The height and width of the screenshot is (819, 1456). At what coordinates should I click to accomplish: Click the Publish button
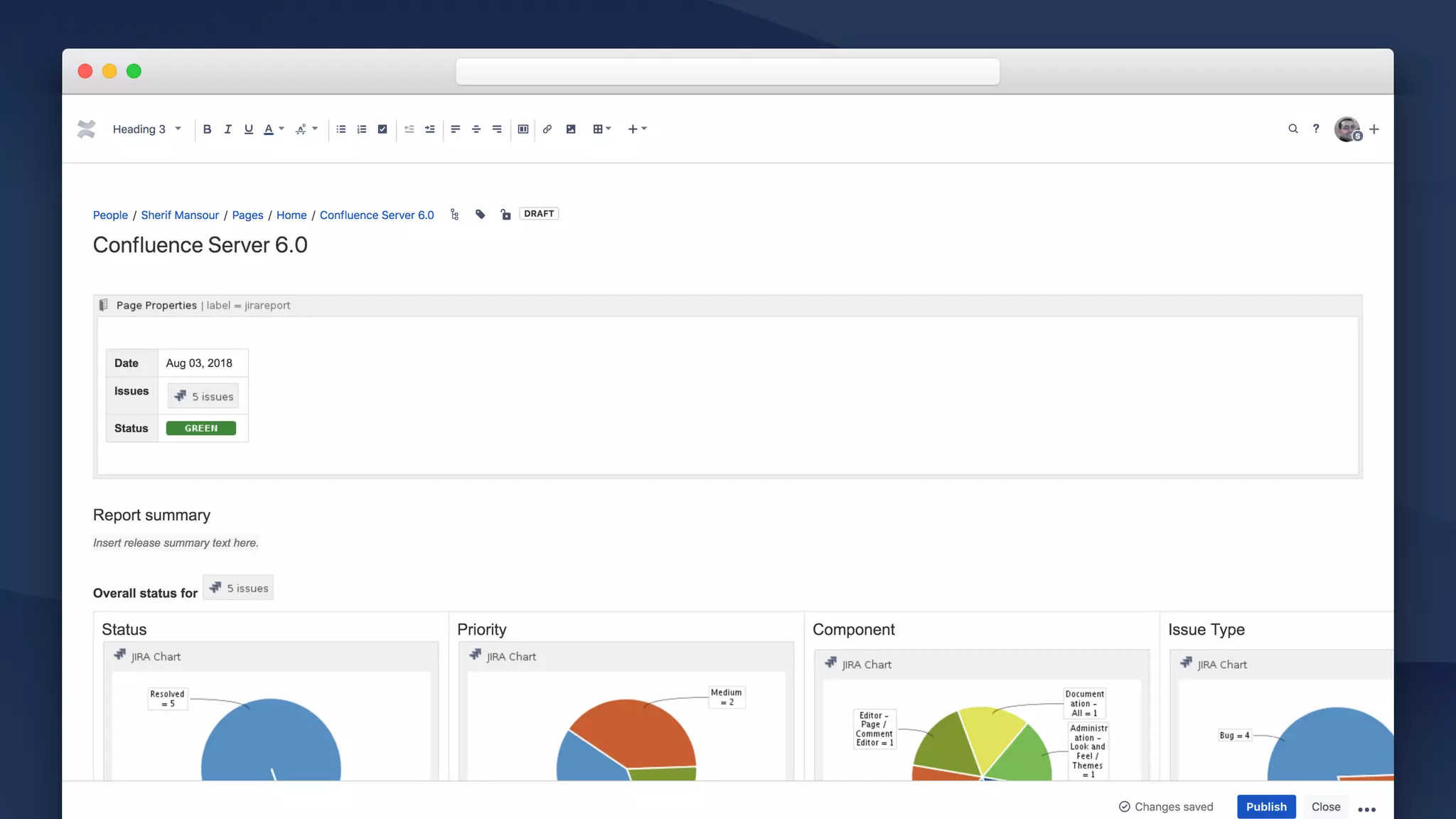(1266, 806)
